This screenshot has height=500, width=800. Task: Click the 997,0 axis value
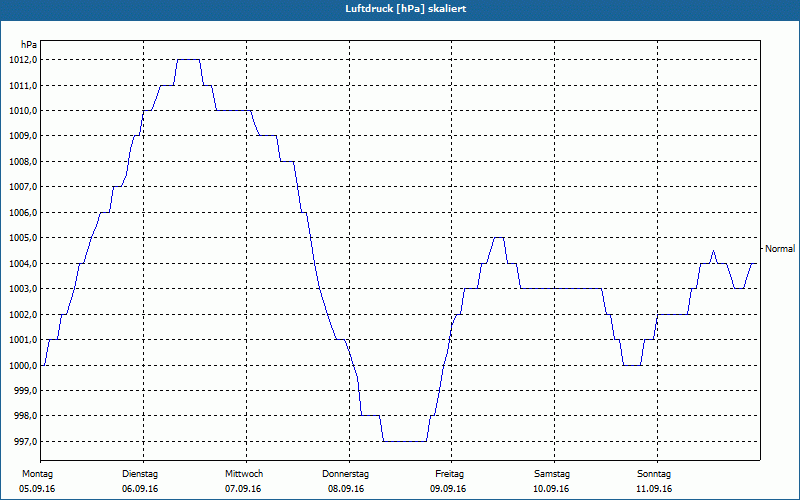tap(25, 441)
